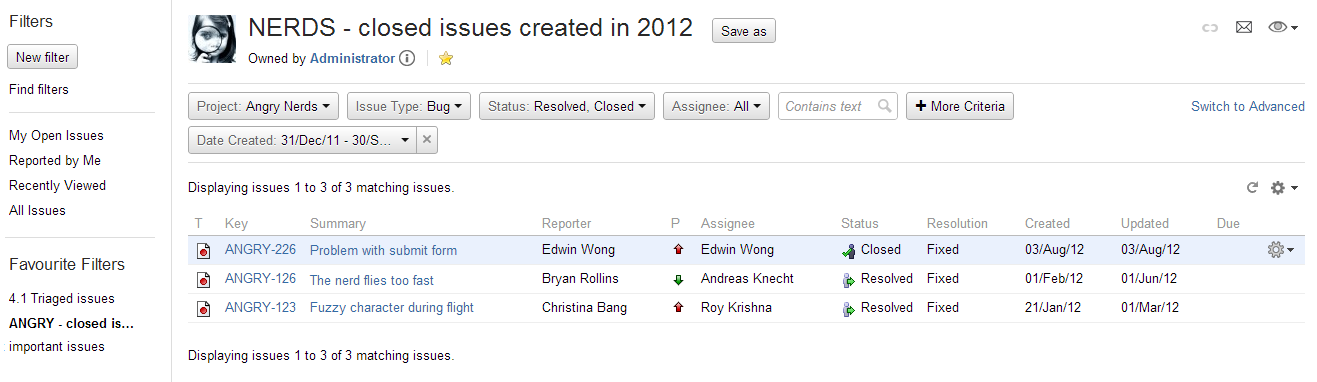Click the New filter button
1317x382 pixels.
[42, 58]
